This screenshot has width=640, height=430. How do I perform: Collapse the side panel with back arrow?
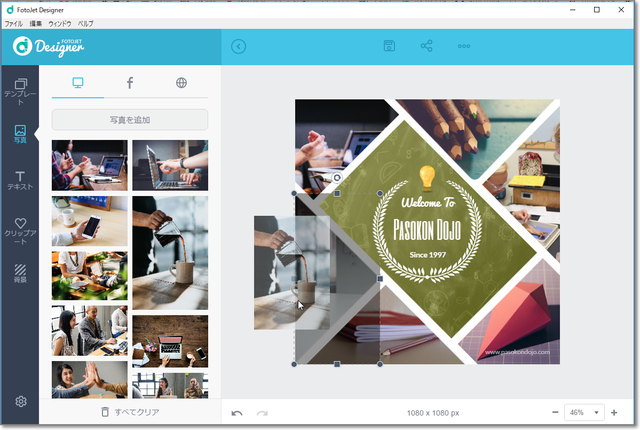point(238,46)
